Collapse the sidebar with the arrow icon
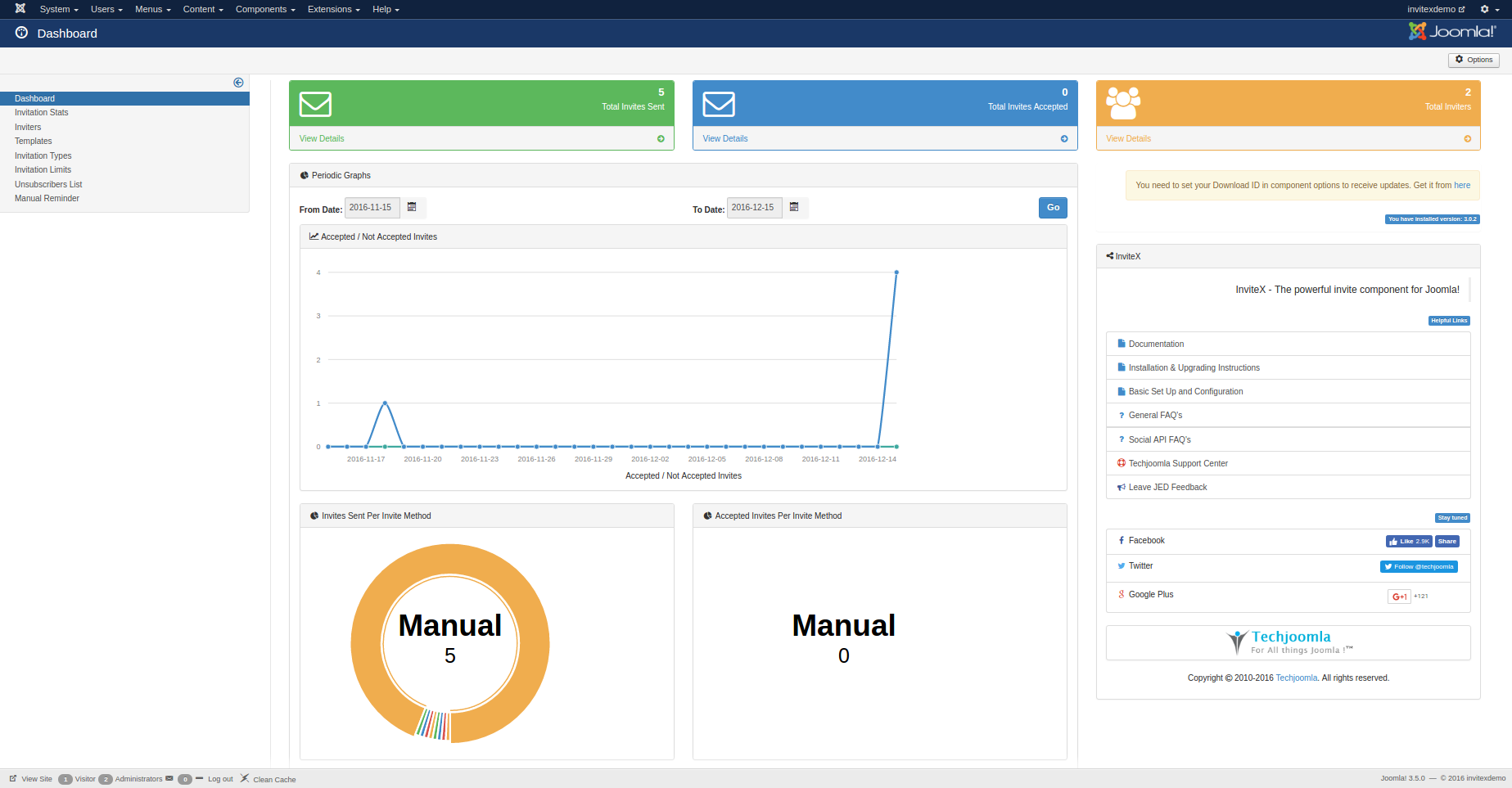 coord(238,83)
